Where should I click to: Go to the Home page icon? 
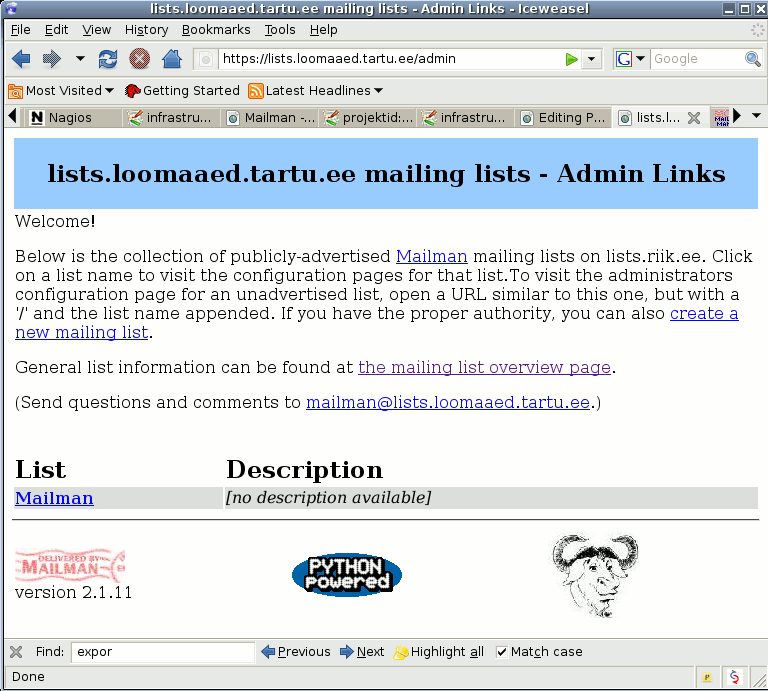(172, 59)
